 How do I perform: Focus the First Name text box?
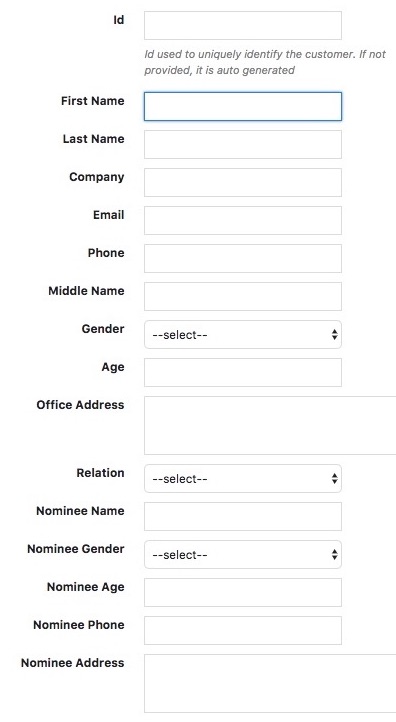coord(243,106)
